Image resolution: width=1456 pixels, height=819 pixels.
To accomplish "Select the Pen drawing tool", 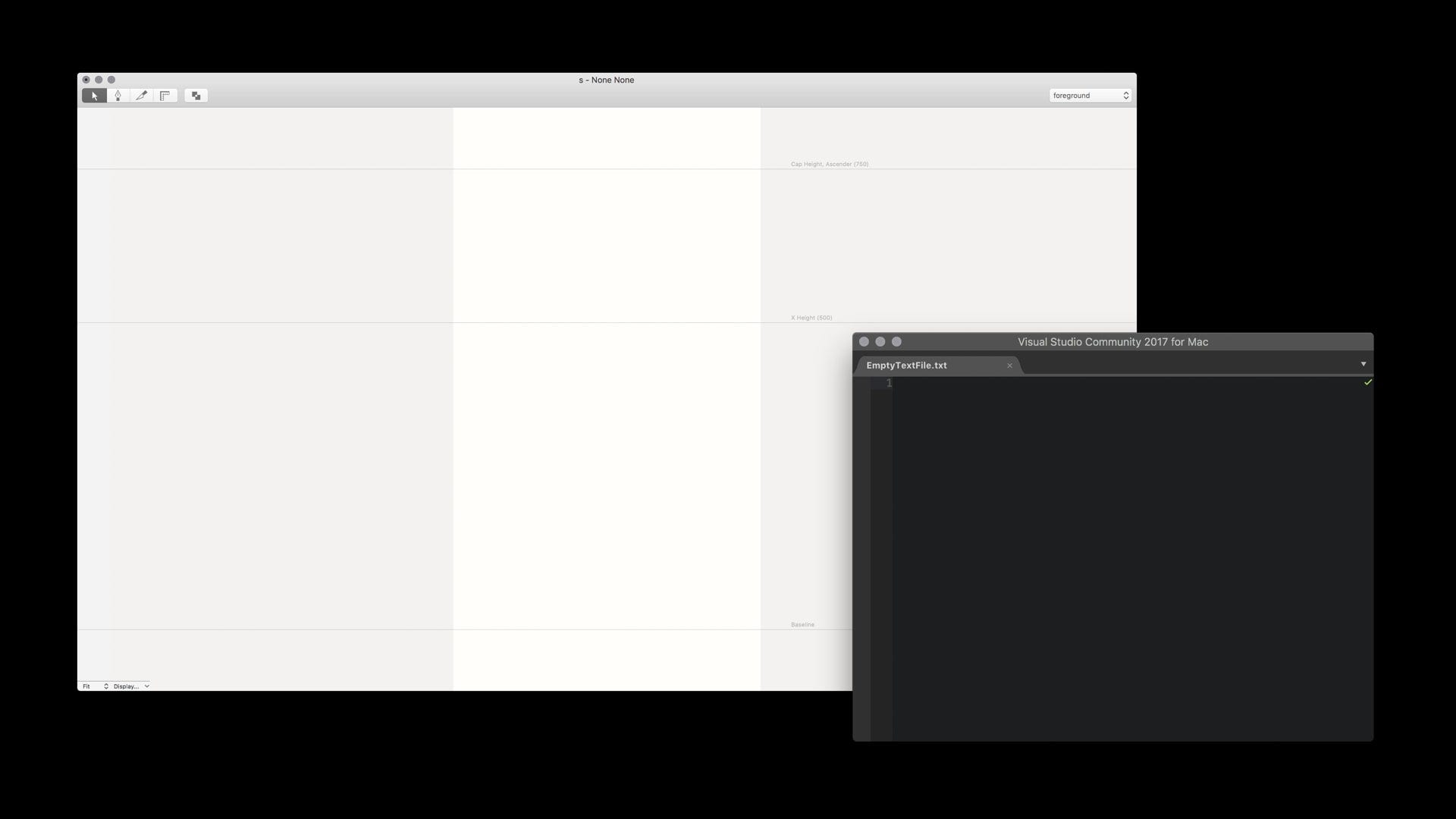I will [118, 96].
